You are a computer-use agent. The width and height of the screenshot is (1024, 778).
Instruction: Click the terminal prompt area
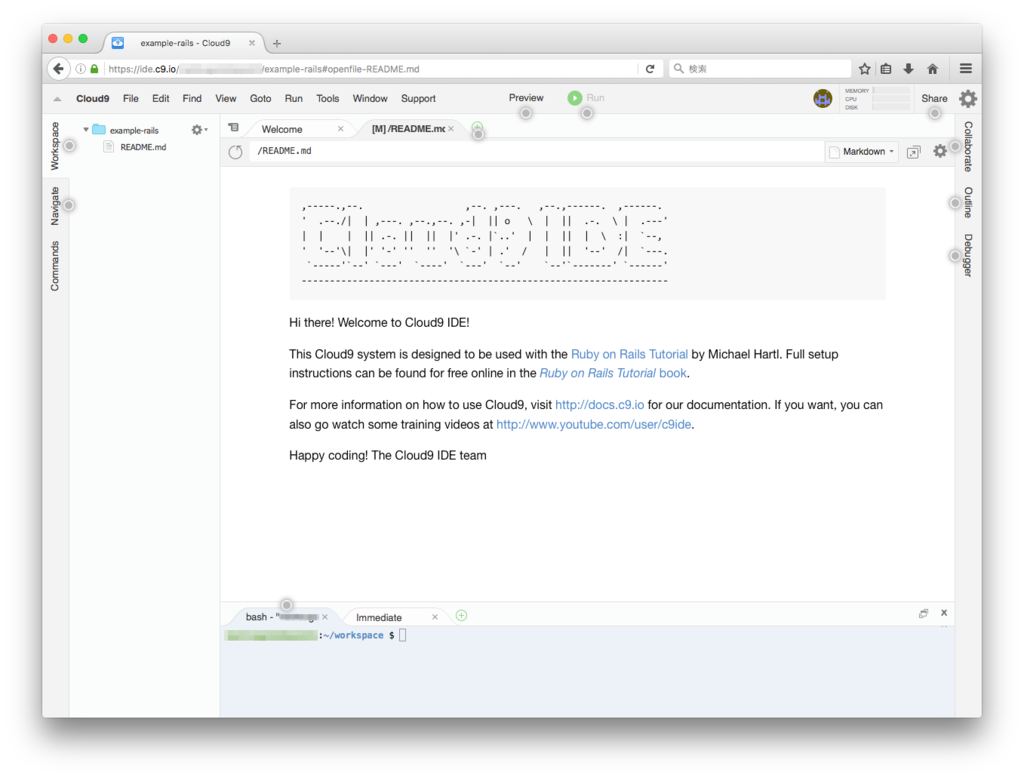(x=586, y=671)
